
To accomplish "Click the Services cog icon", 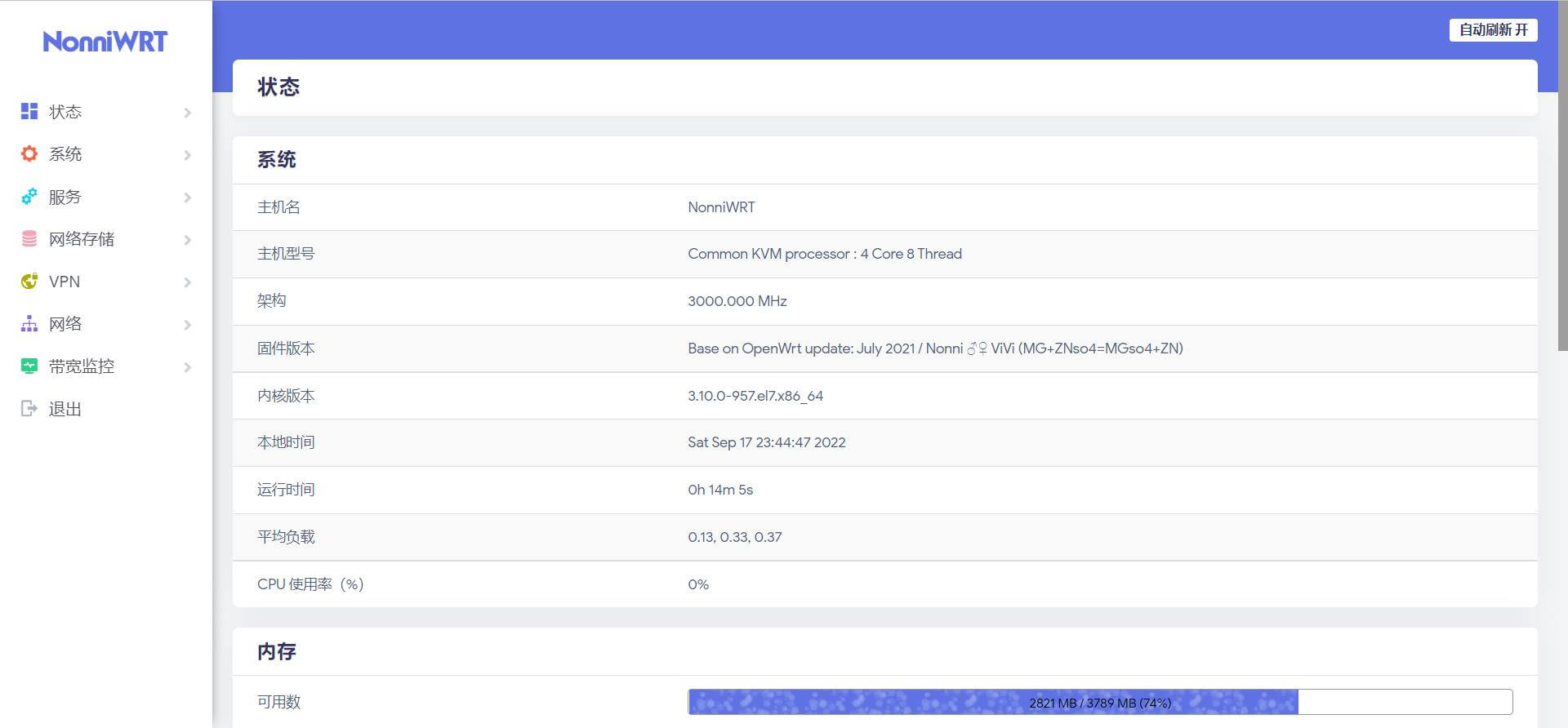I will (x=29, y=197).
